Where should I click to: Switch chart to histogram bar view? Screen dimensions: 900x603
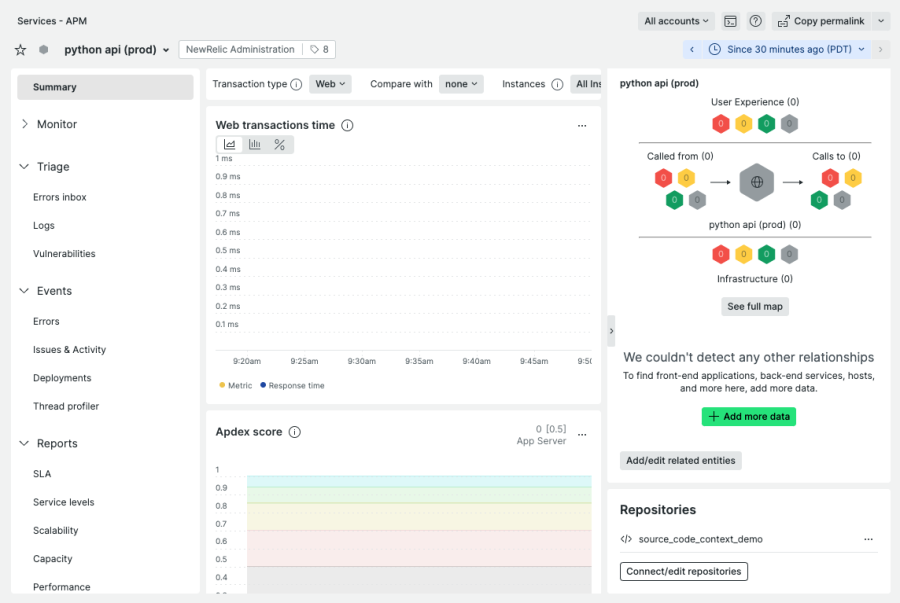[x=254, y=145]
